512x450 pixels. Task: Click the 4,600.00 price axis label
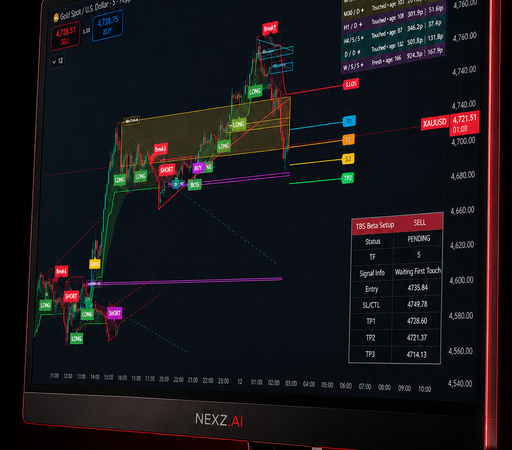point(461,280)
